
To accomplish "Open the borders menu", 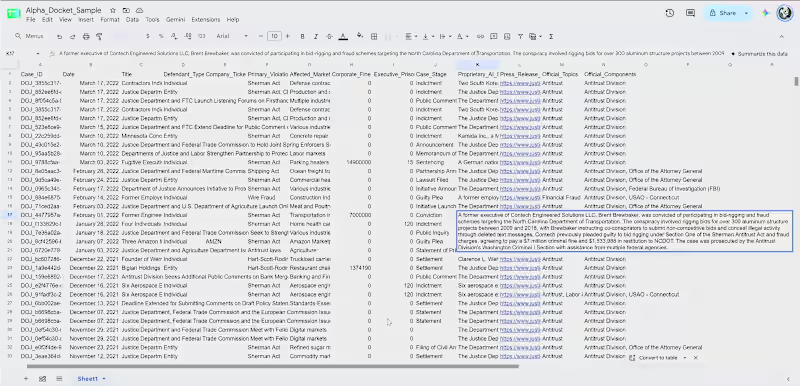I will [x=374, y=37].
